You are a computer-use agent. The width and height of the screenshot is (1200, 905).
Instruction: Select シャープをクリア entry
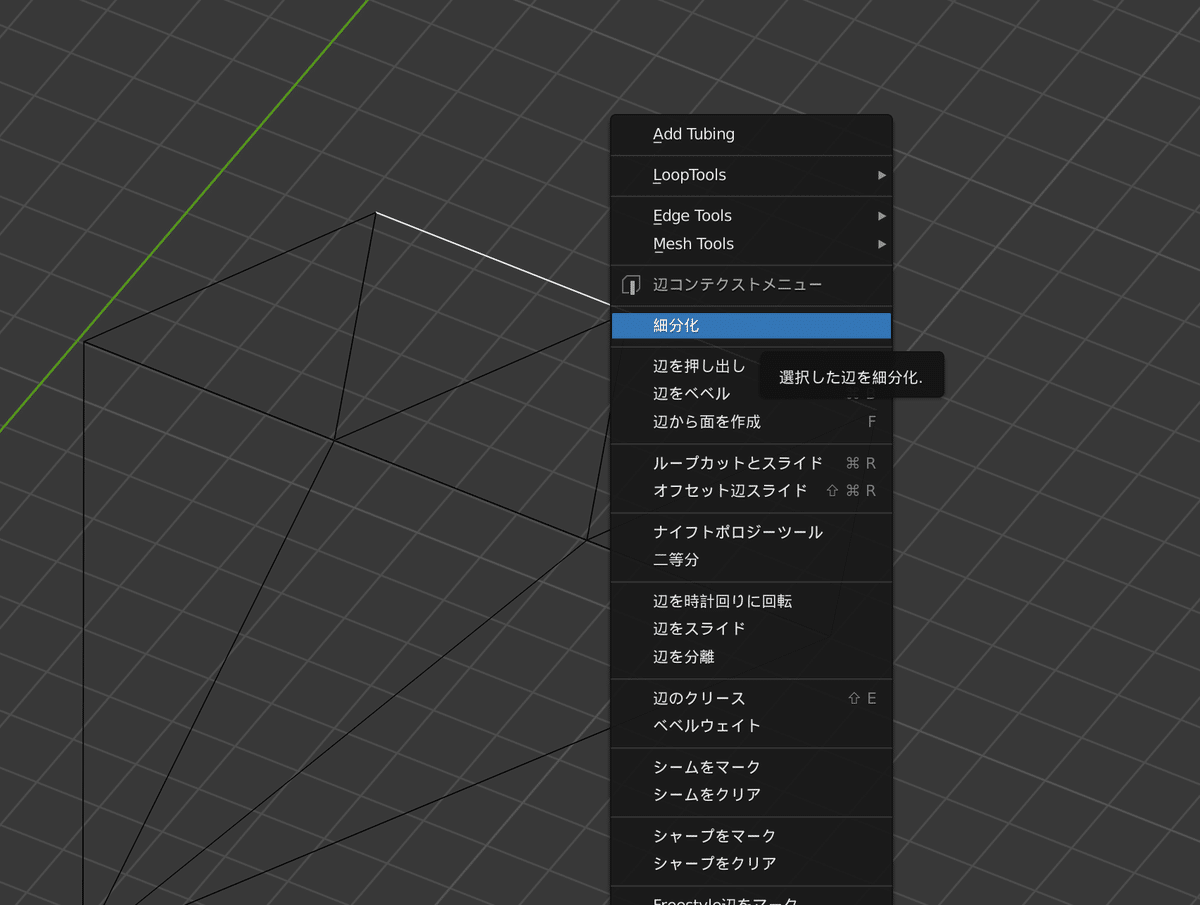tap(751, 864)
